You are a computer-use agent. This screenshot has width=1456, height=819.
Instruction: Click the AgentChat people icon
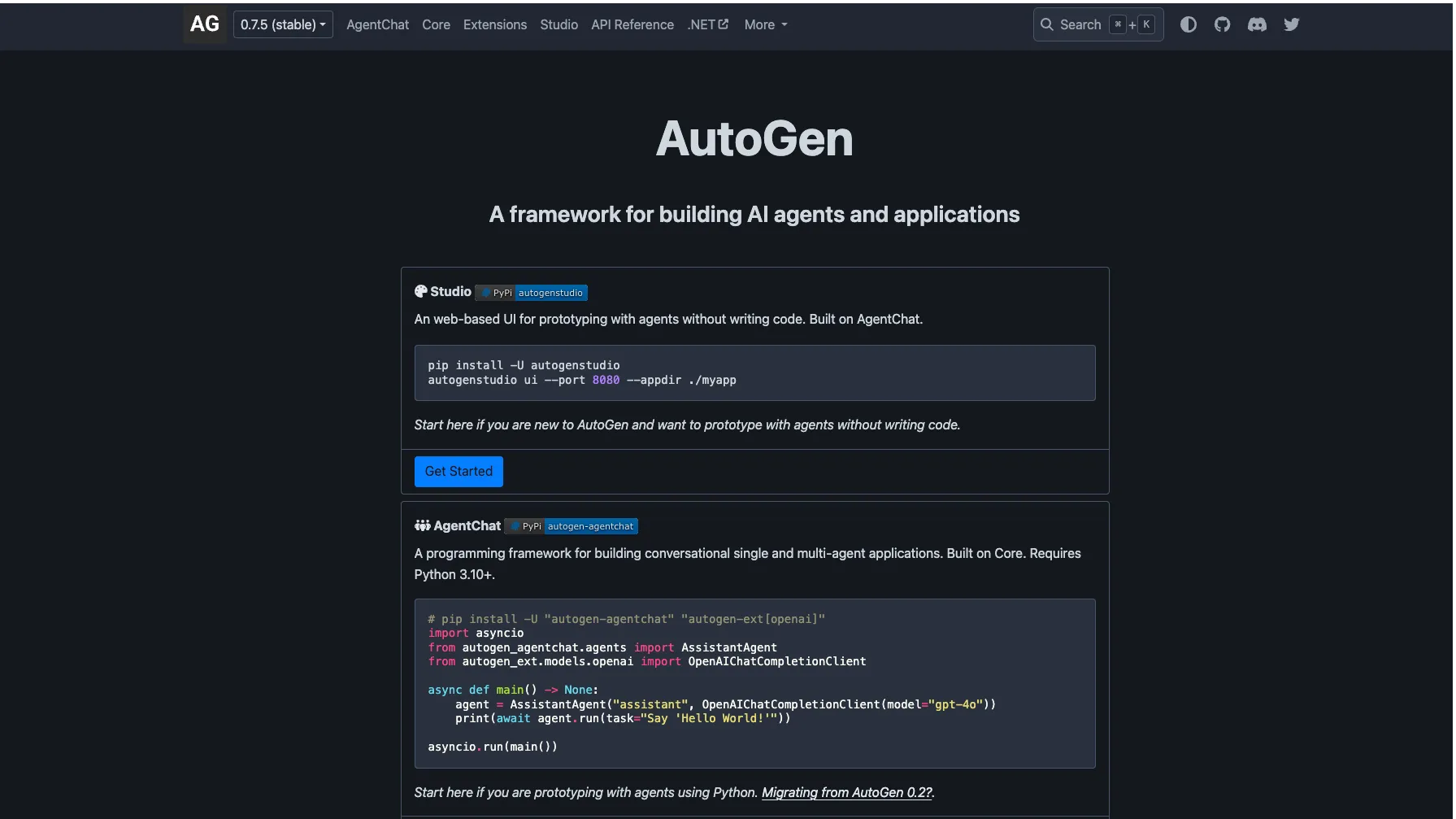click(x=422, y=525)
